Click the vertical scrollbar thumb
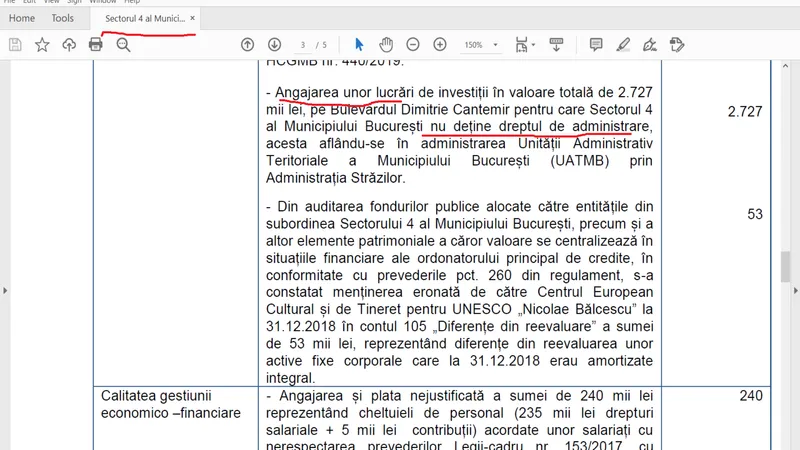 [x=785, y=267]
